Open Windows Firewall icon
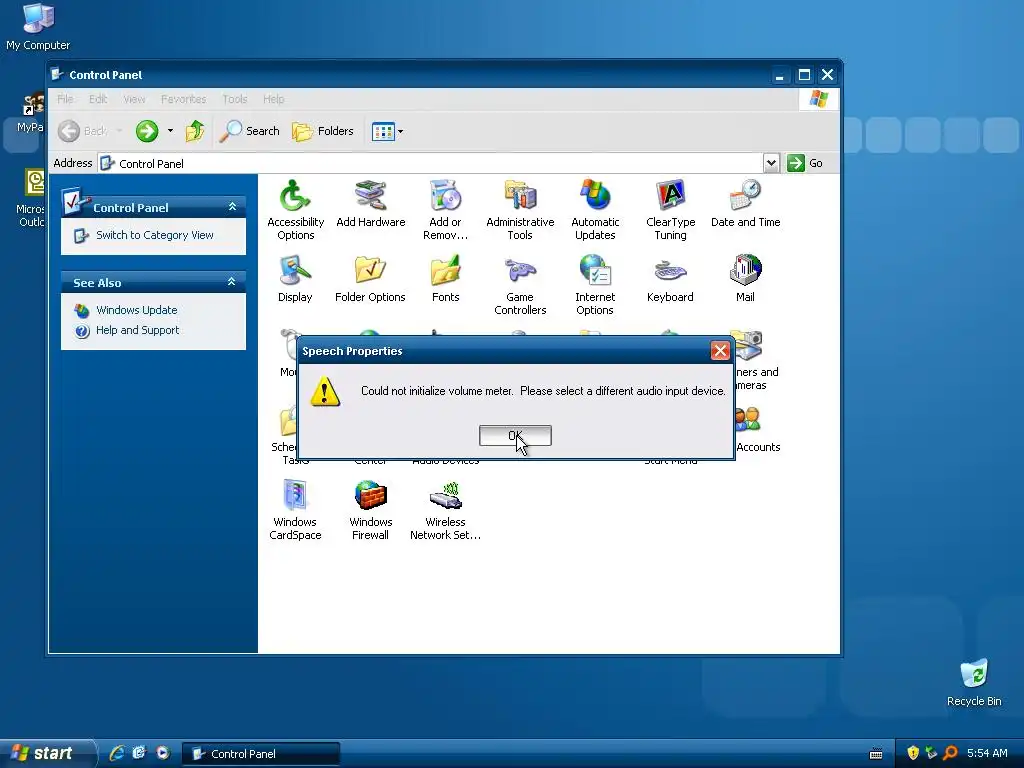This screenshot has width=1024, height=768. [370, 510]
